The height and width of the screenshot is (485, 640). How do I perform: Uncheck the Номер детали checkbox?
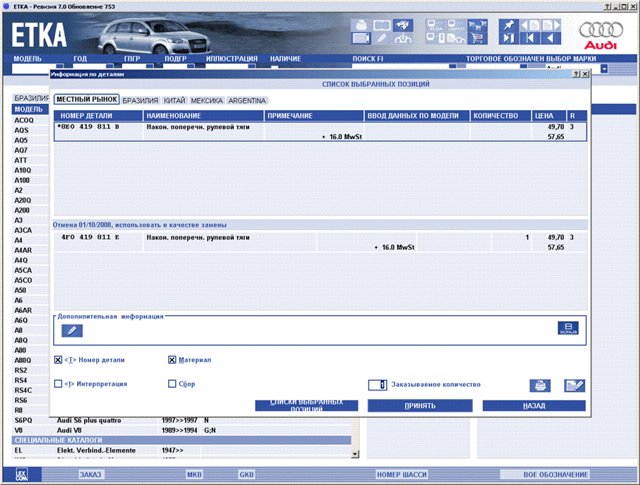58,360
